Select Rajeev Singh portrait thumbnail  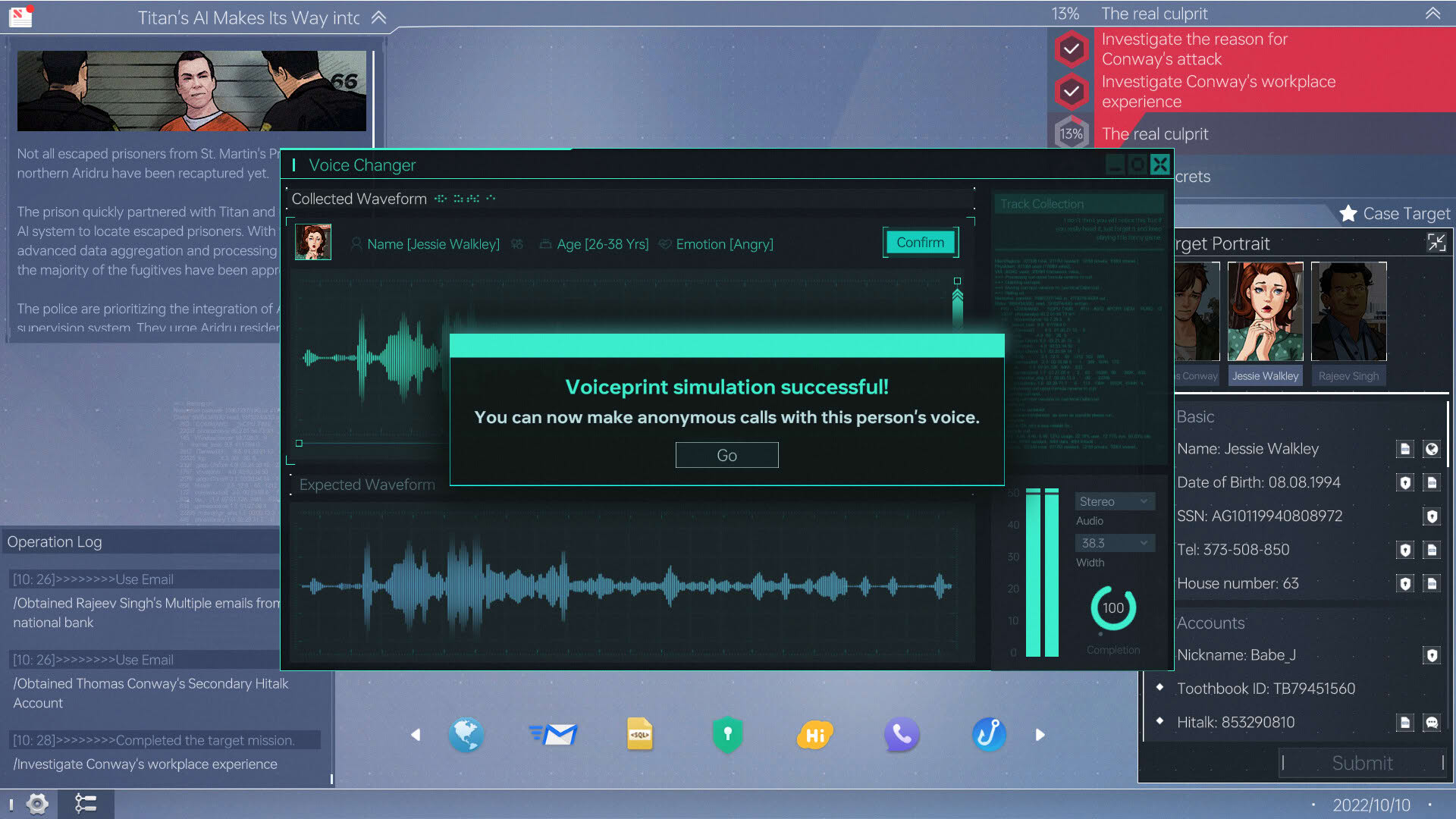(x=1348, y=311)
